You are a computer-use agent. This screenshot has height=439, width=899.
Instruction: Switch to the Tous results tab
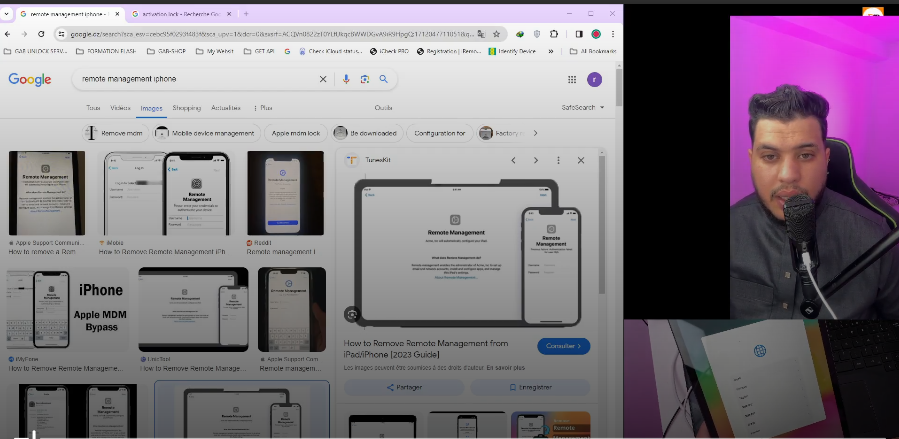(93, 108)
